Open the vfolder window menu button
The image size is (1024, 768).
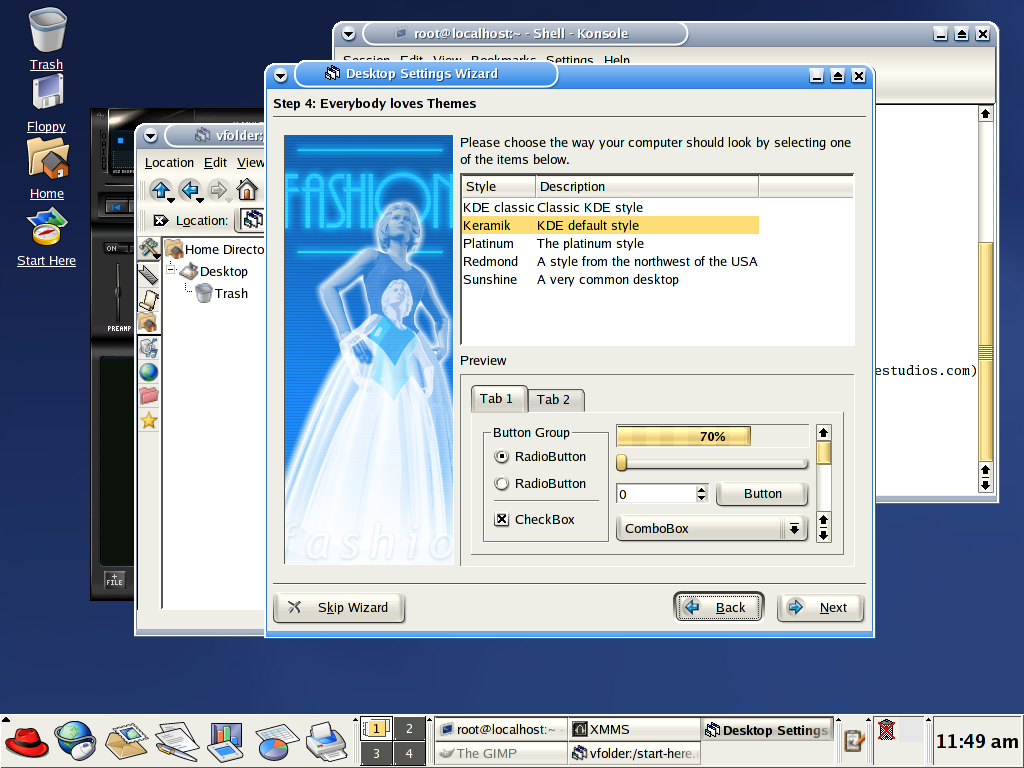pos(151,136)
